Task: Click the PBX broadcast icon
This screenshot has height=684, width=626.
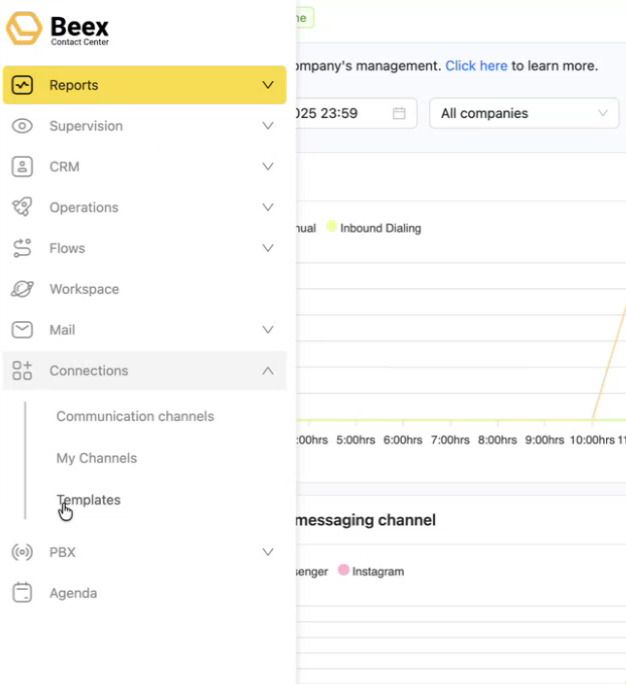Action: tap(22, 552)
